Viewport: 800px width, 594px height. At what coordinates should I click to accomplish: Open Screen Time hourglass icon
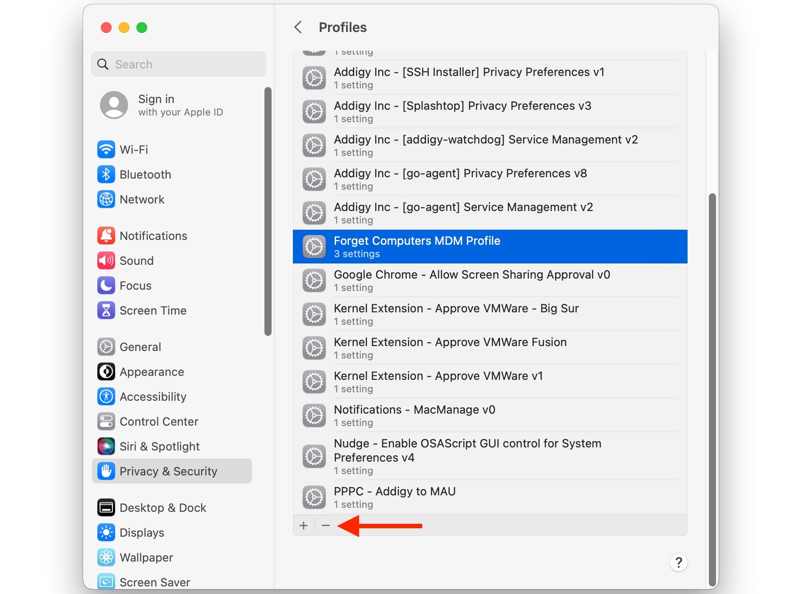pos(106,310)
